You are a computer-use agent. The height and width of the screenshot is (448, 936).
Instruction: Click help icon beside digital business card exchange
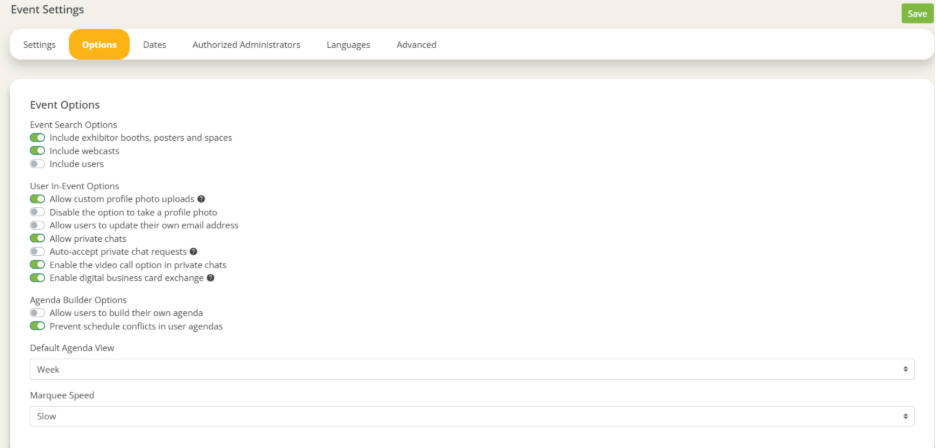(211, 278)
